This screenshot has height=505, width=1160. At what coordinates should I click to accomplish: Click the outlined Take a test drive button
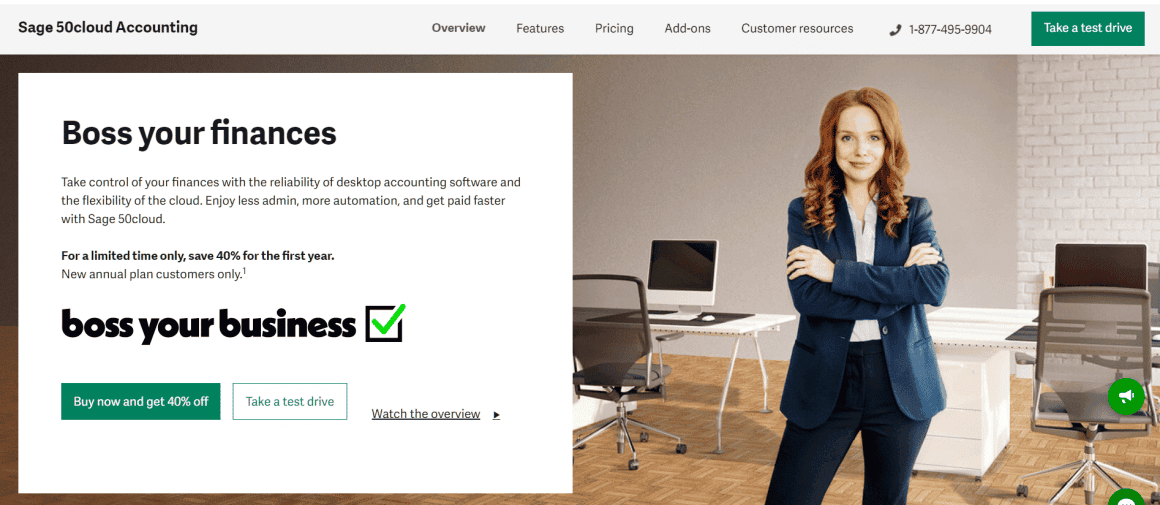(x=290, y=401)
